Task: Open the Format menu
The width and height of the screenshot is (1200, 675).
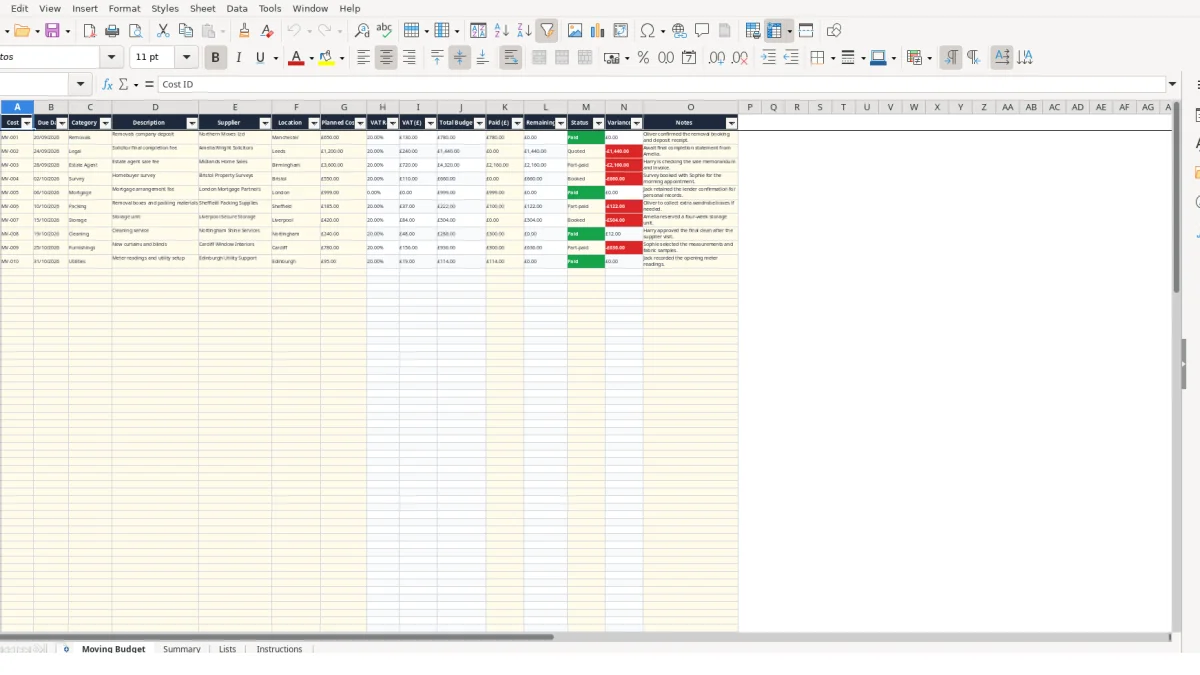Action: (x=124, y=8)
